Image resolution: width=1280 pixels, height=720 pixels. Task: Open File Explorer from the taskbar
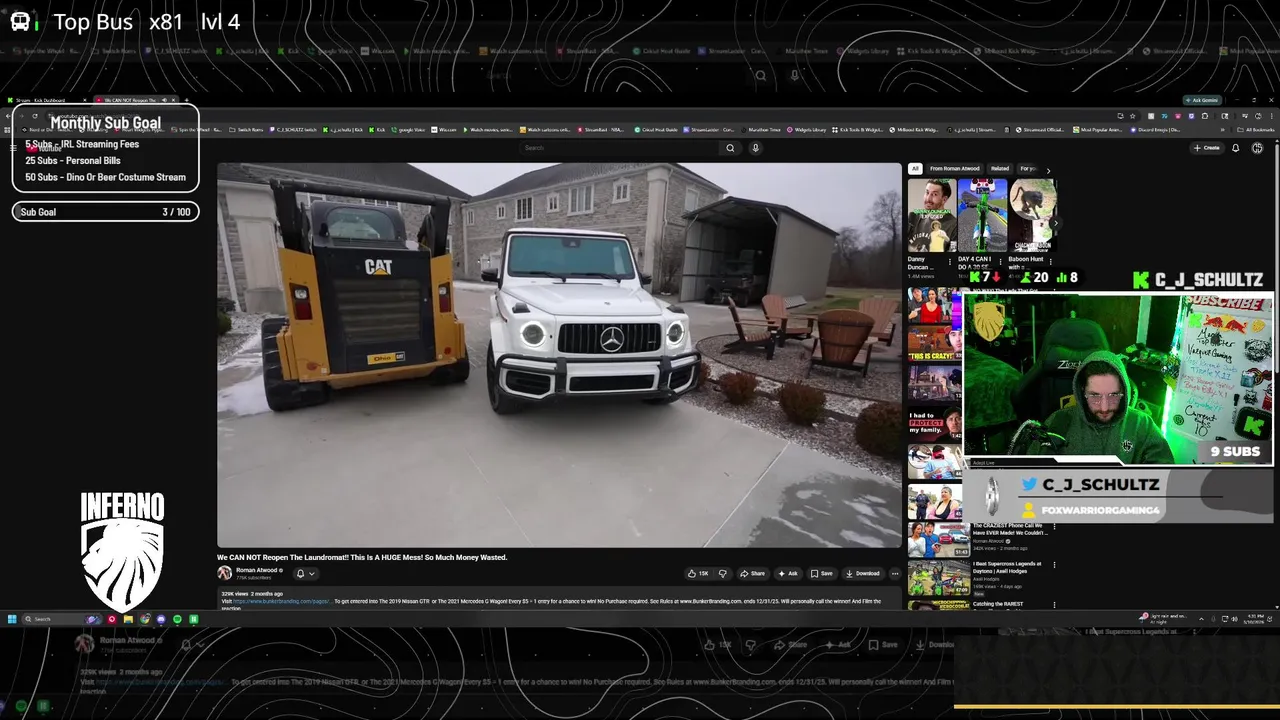coord(128,619)
